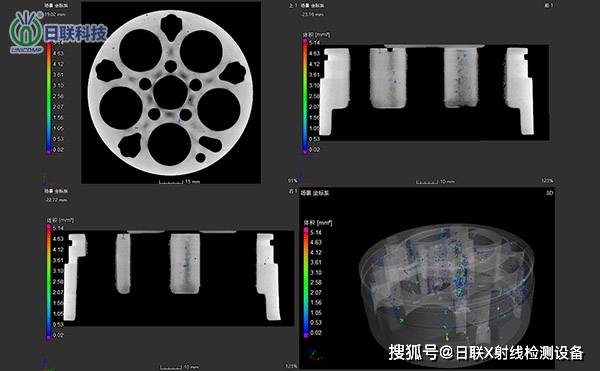
Task: Click the rainbow volume color bar in 3D view
Action: tap(306, 282)
